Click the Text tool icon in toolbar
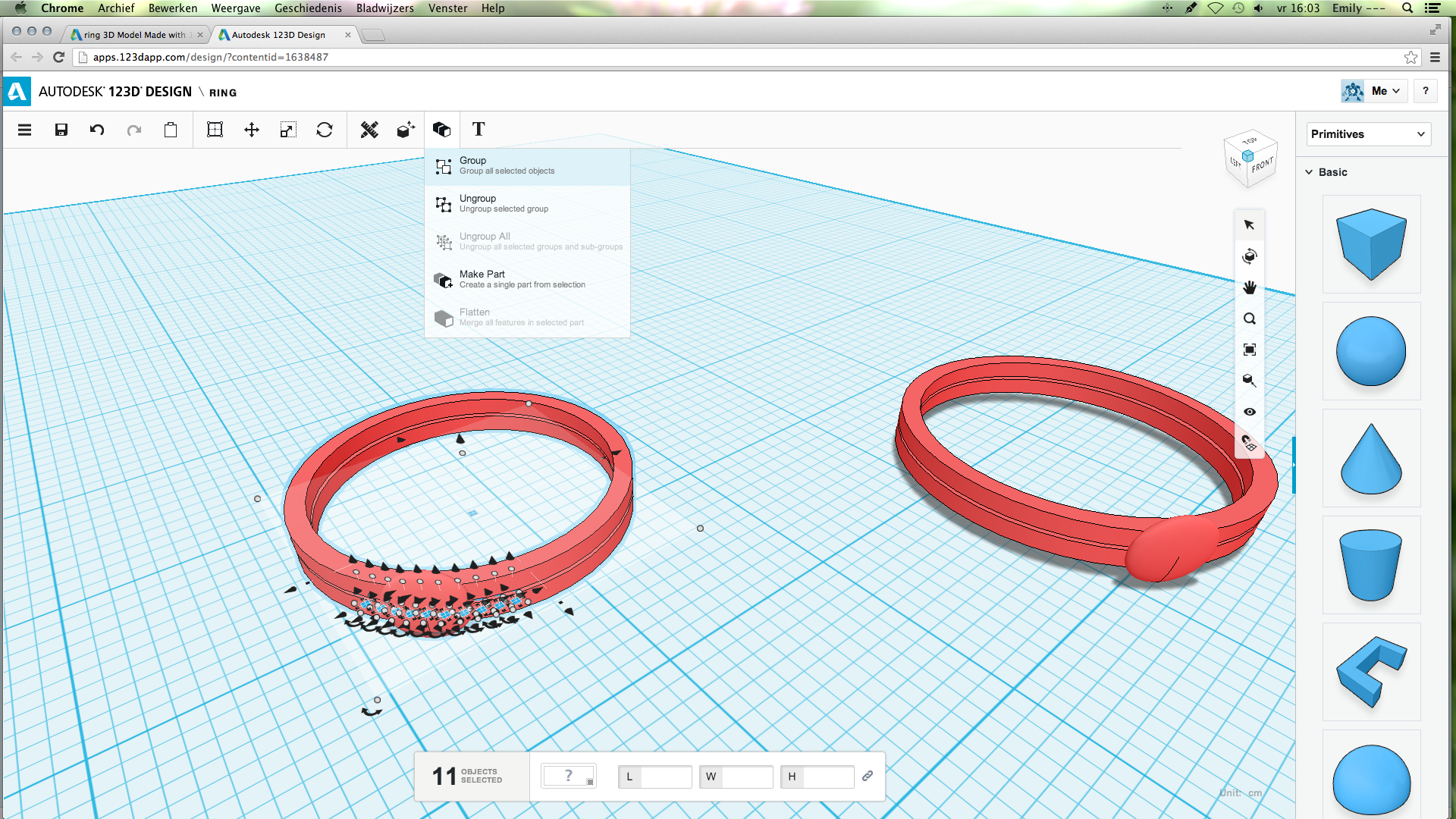 479,129
